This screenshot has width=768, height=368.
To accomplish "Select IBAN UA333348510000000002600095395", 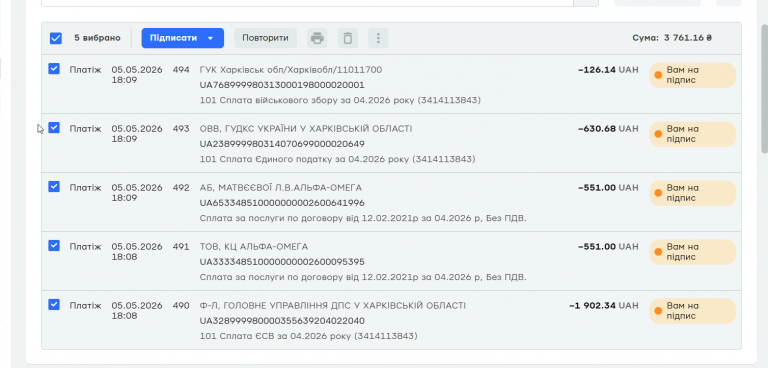I will tap(282, 262).
